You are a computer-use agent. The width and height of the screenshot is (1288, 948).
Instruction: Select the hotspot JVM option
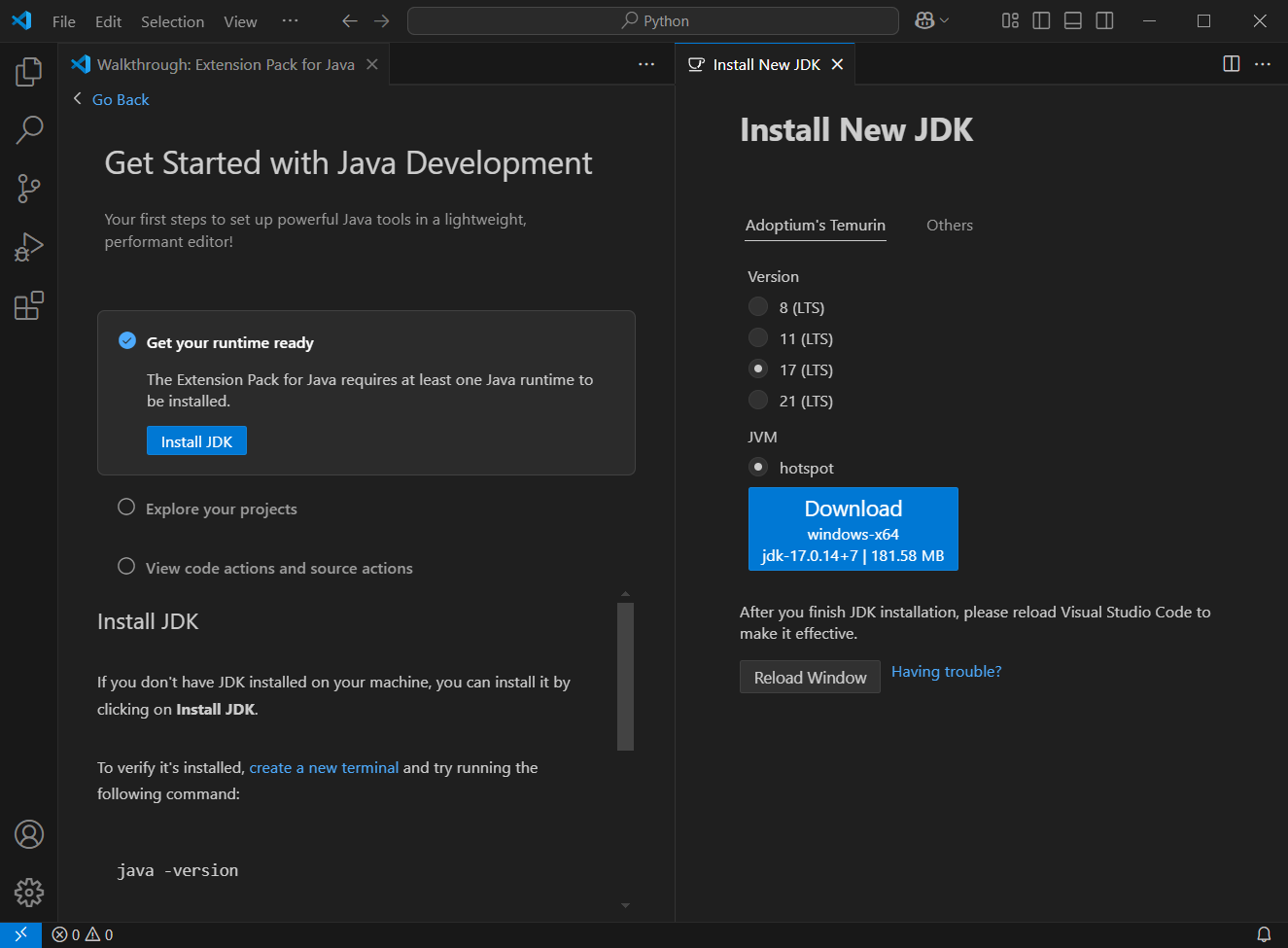click(758, 468)
